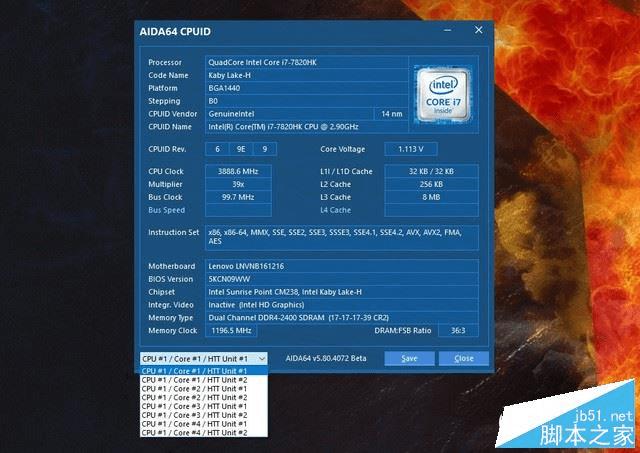Click the AIDA64 CPUID window title
Viewport: 640px width, 453px height.
pos(175,31)
